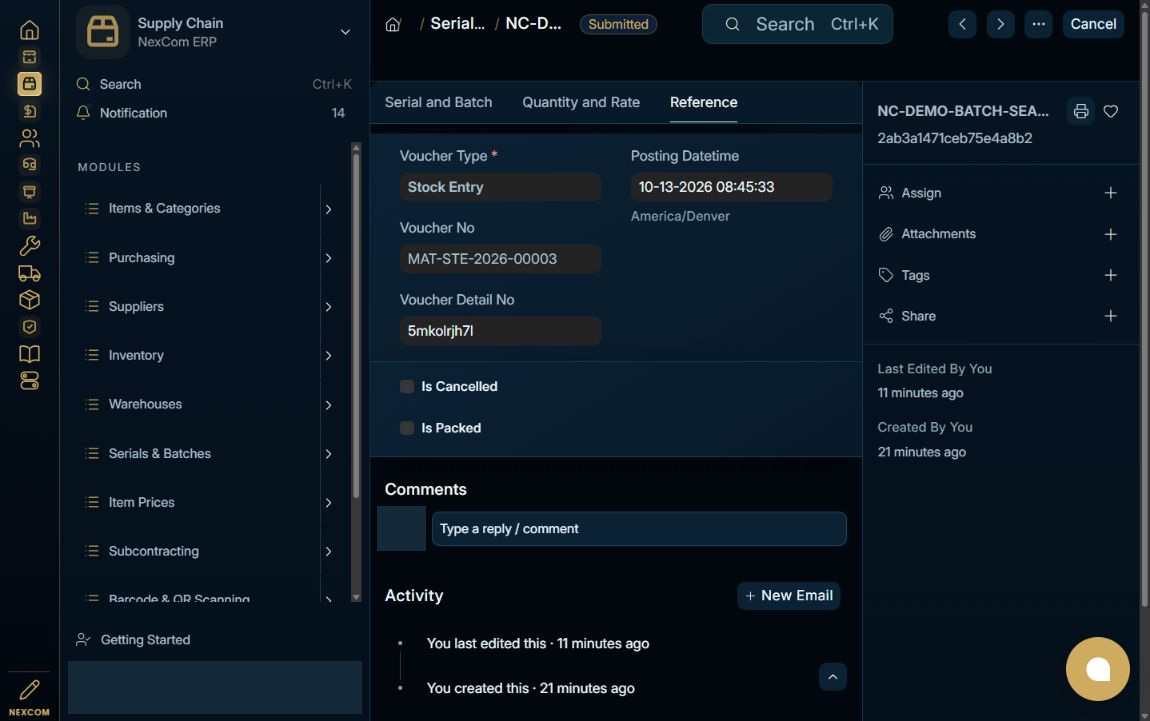1150x721 pixels.
Task: Click the Supply Chain box logo
Action: [103, 32]
